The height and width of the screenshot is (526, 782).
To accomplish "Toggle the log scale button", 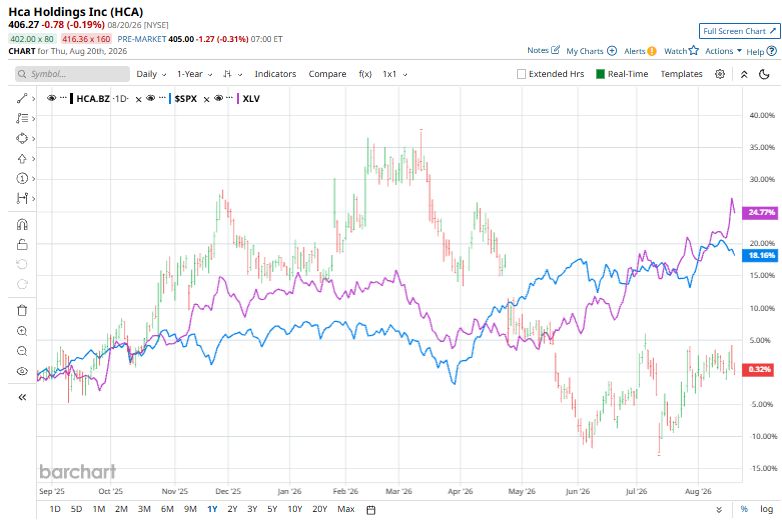I will point(767,509).
